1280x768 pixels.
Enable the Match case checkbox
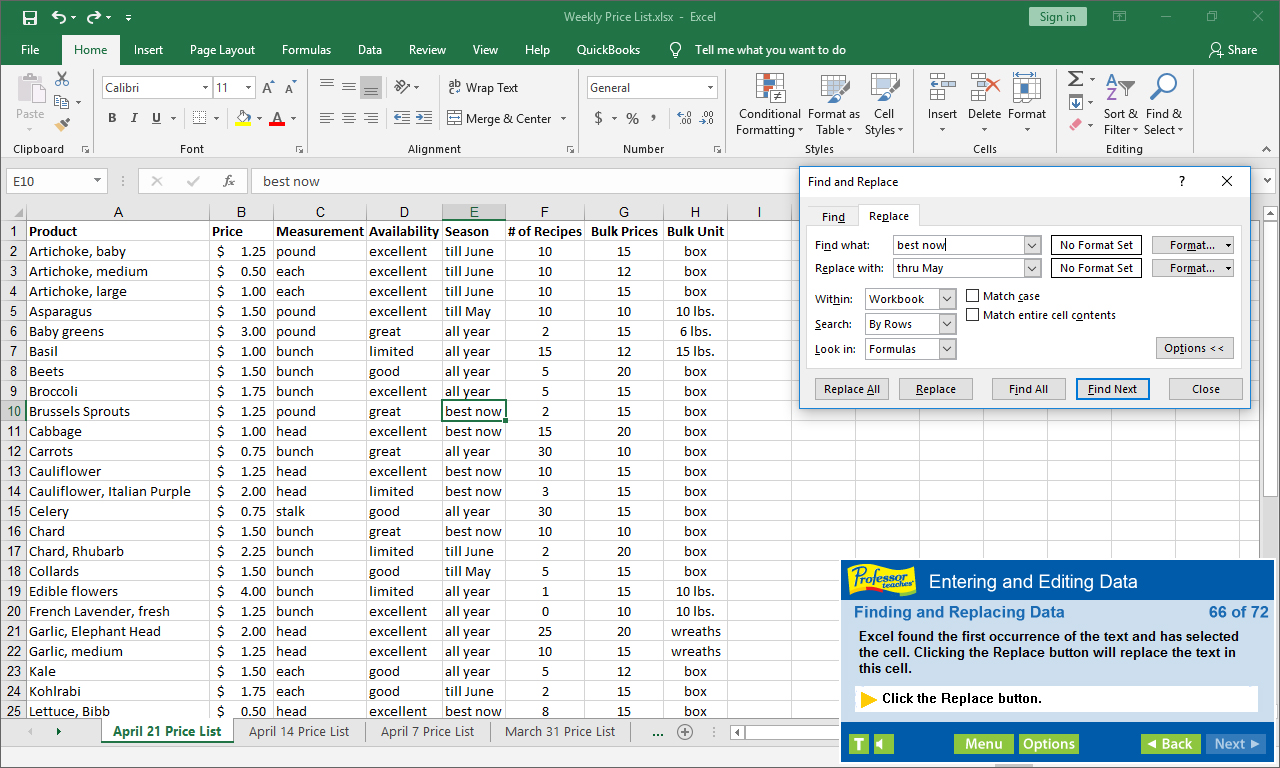pyautogui.click(x=972, y=295)
